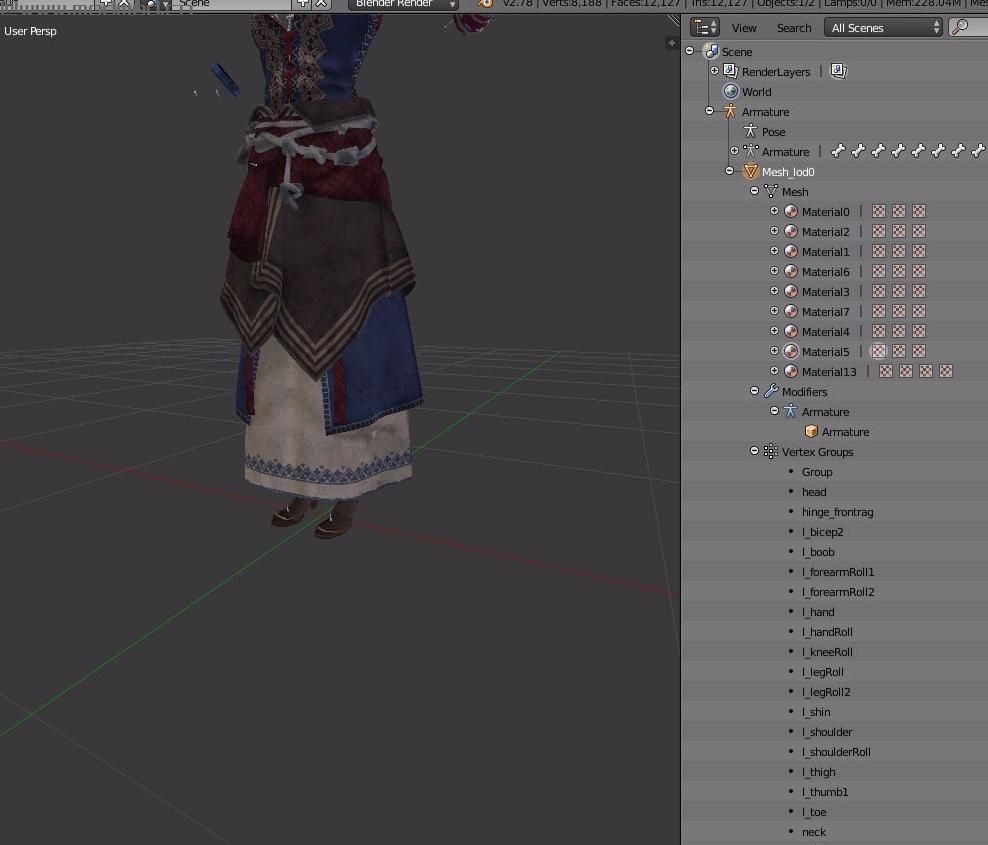This screenshot has height=845, width=988.
Task: Select the 'l_legRoll2' vertex group
Action: click(x=826, y=692)
